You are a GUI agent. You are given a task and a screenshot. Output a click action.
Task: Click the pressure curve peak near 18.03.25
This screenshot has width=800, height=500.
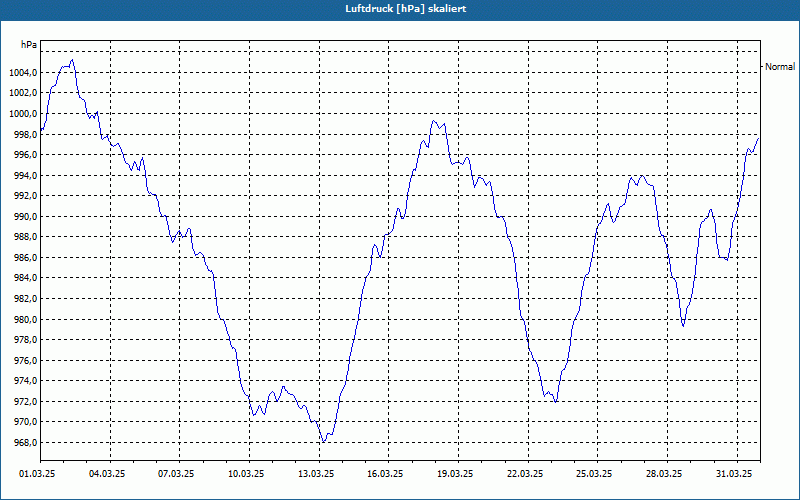click(433, 121)
